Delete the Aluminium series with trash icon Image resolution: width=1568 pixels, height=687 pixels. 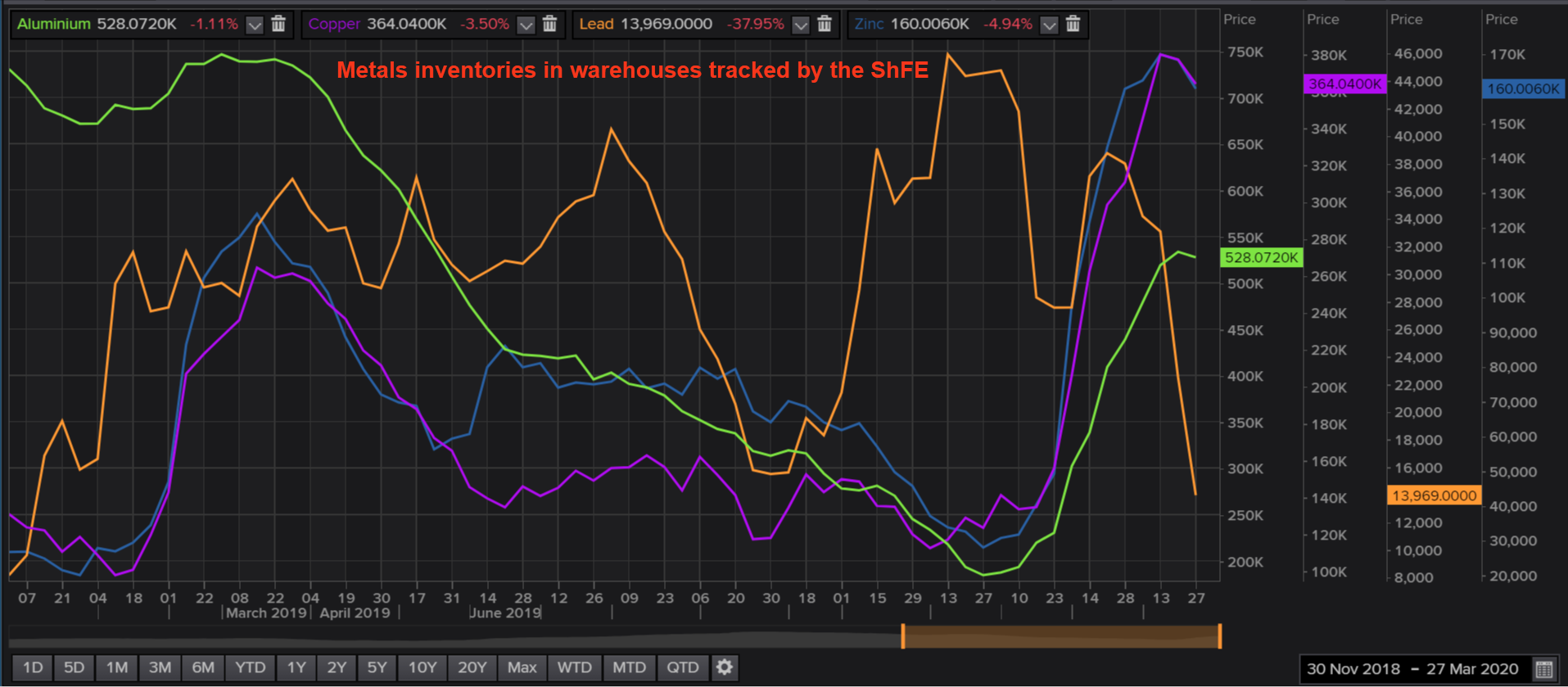pos(278,24)
